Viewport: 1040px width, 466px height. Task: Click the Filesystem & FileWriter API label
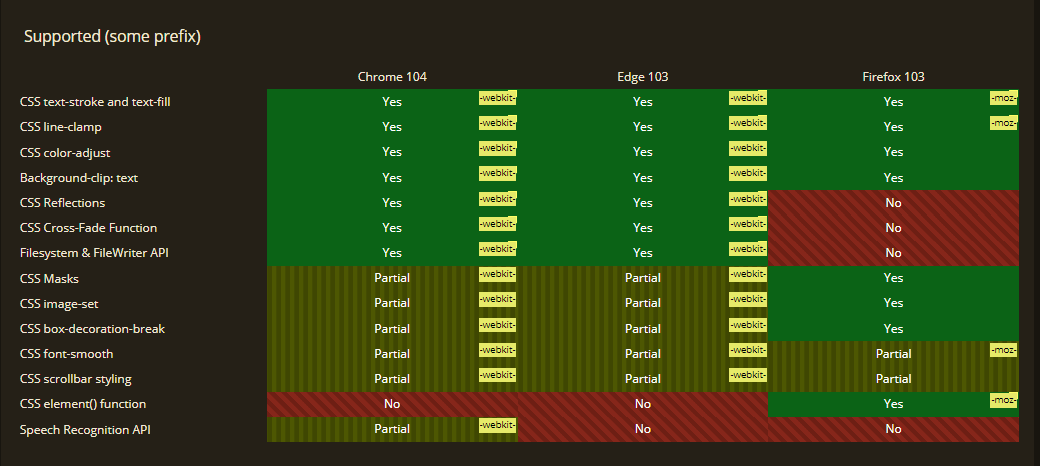(x=94, y=253)
